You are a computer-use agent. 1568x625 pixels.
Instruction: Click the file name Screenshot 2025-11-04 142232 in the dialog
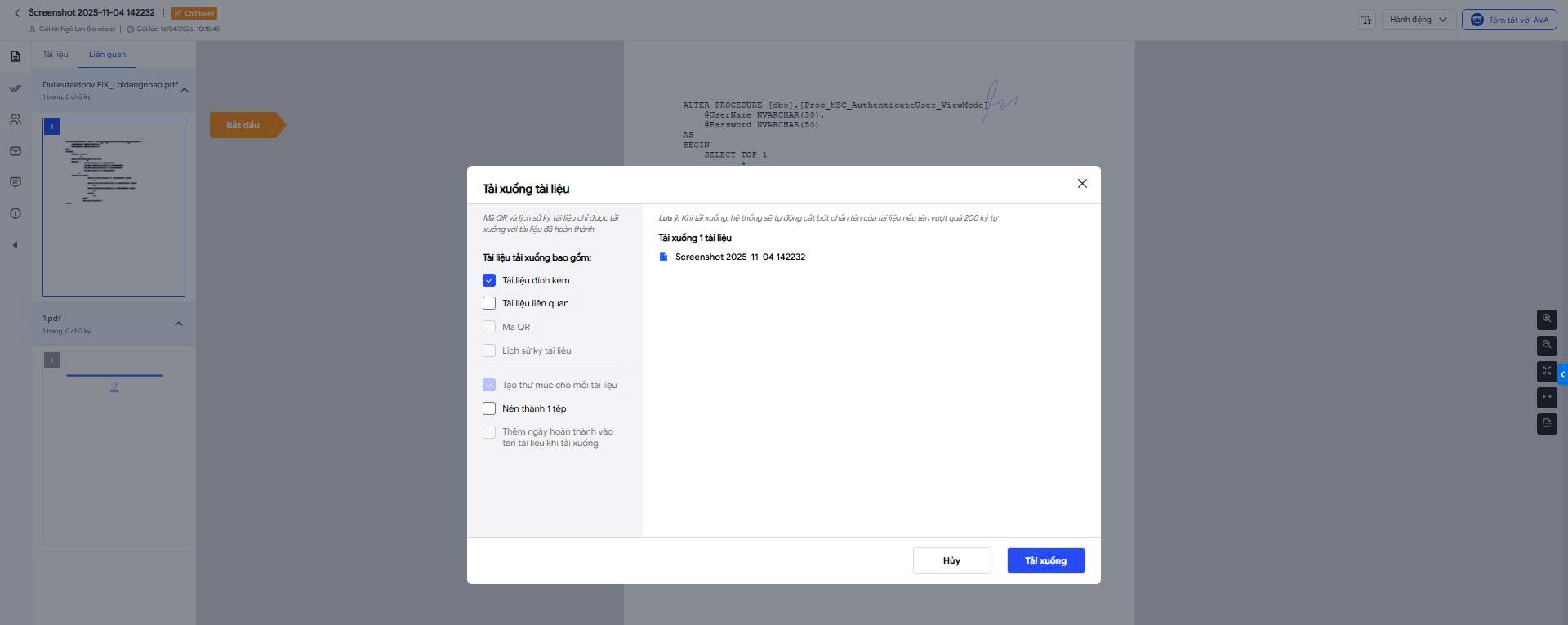pos(740,257)
